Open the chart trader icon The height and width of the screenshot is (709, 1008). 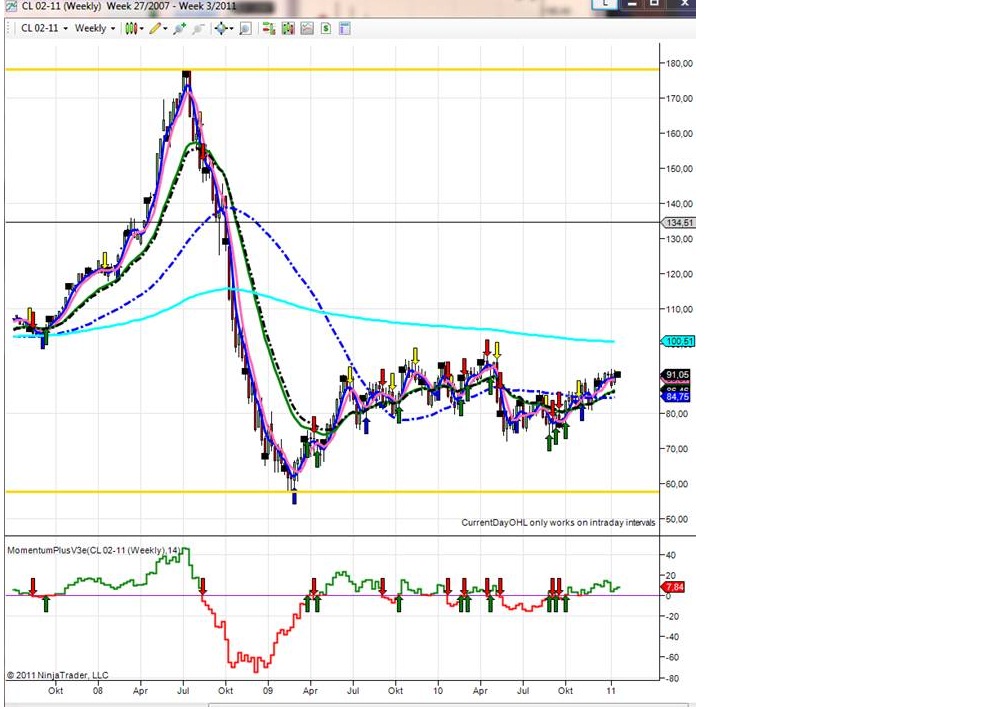click(x=269, y=28)
